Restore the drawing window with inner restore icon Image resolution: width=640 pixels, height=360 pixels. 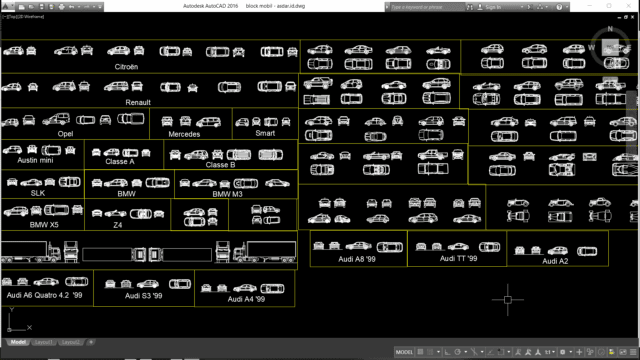click(625, 17)
